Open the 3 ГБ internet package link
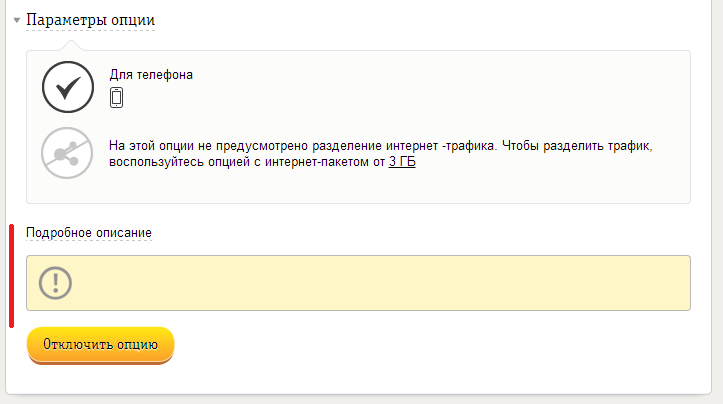This screenshot has width=723, height=404. [402, 162]
